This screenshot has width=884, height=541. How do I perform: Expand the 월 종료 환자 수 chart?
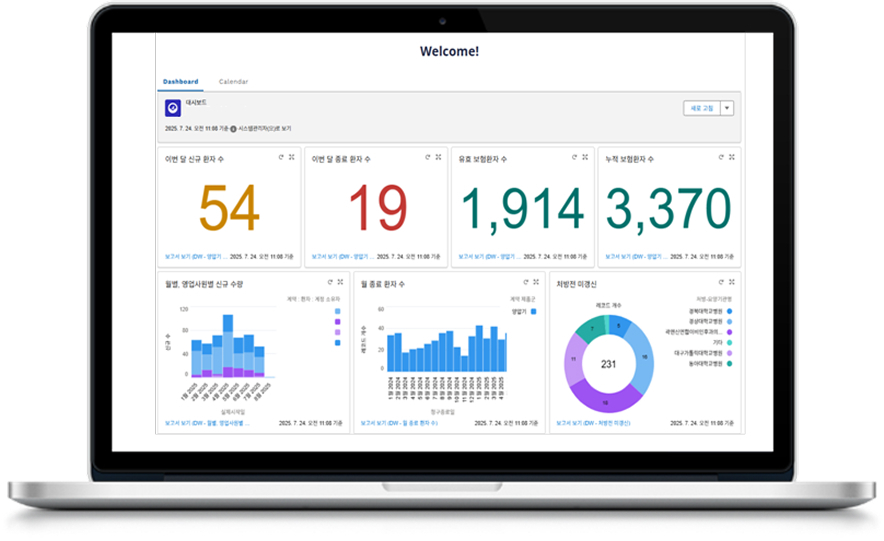coord(537,283)
